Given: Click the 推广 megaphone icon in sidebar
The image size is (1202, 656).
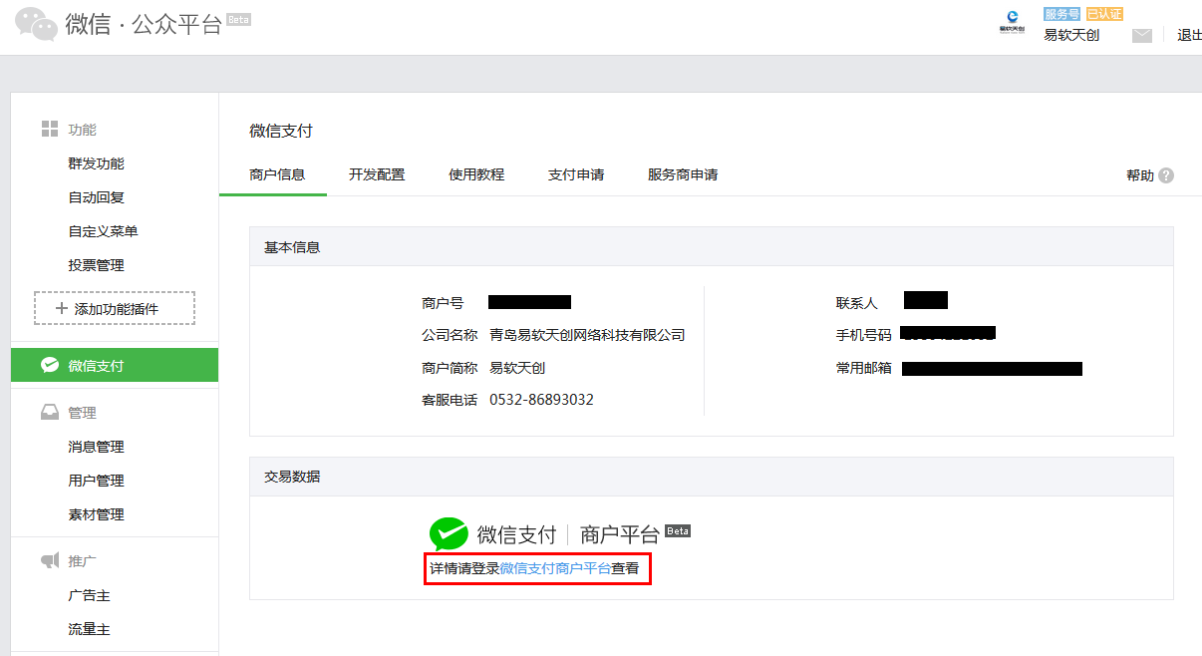Looking at the screenshot, I should 49,560.
